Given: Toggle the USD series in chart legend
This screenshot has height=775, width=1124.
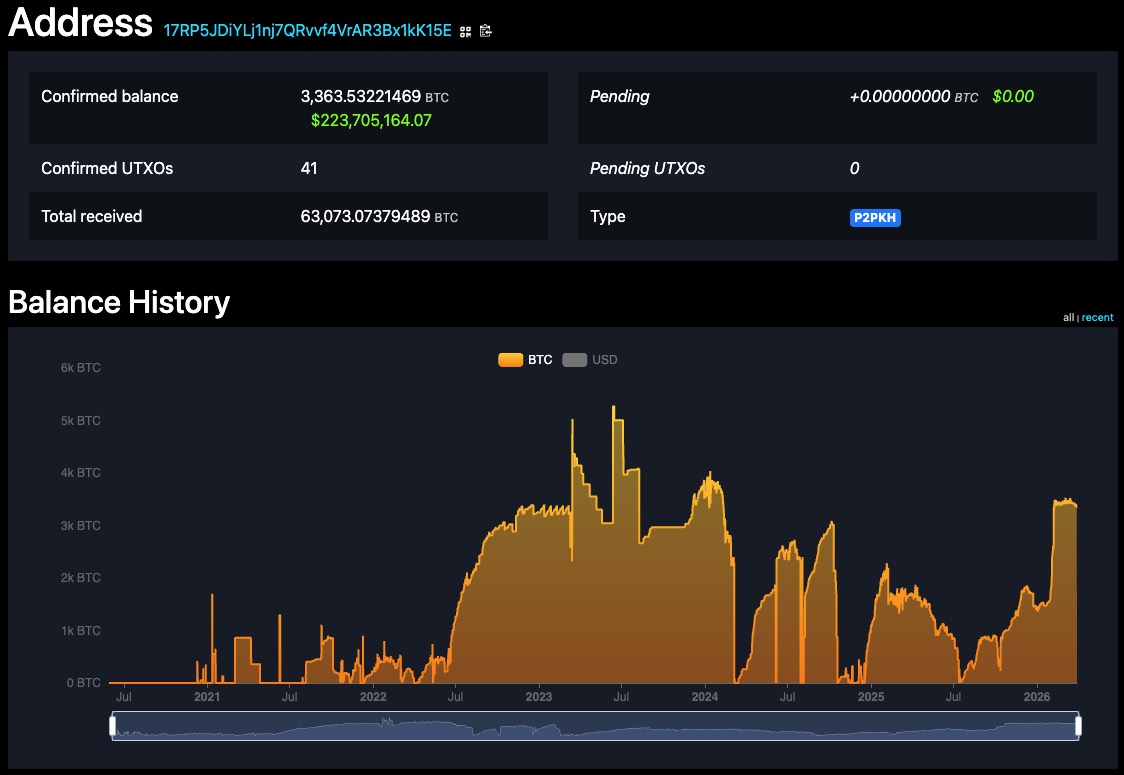Looking at the screenshot, I should coord(590,360).
